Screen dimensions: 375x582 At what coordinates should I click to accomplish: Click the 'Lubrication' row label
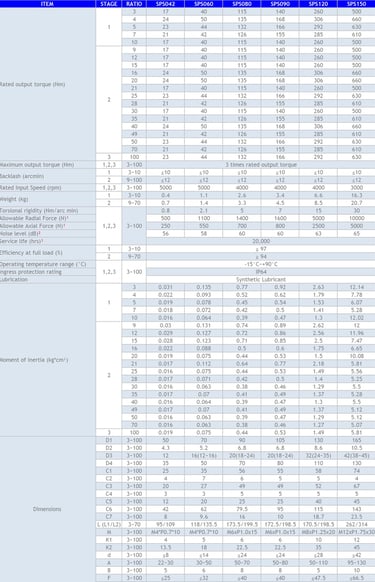(x=14, y=279)
